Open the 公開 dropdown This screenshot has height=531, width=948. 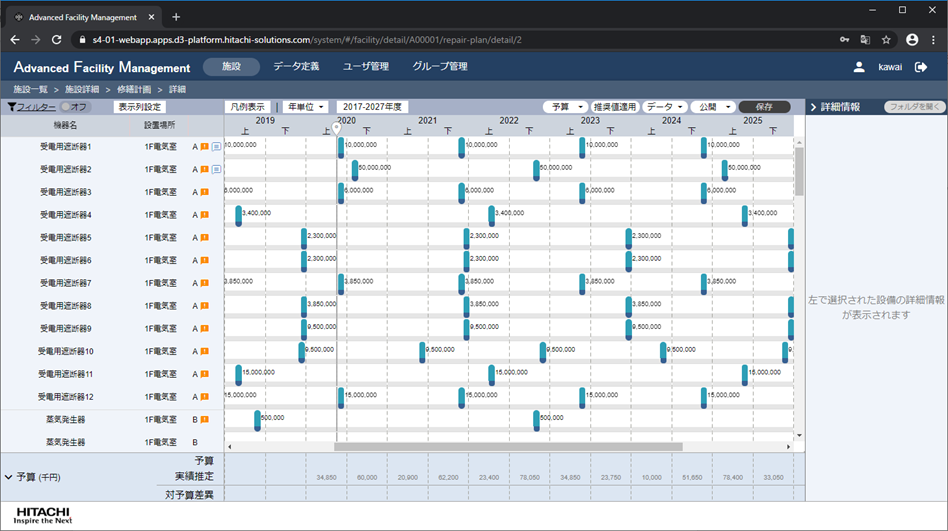(714, 107)
